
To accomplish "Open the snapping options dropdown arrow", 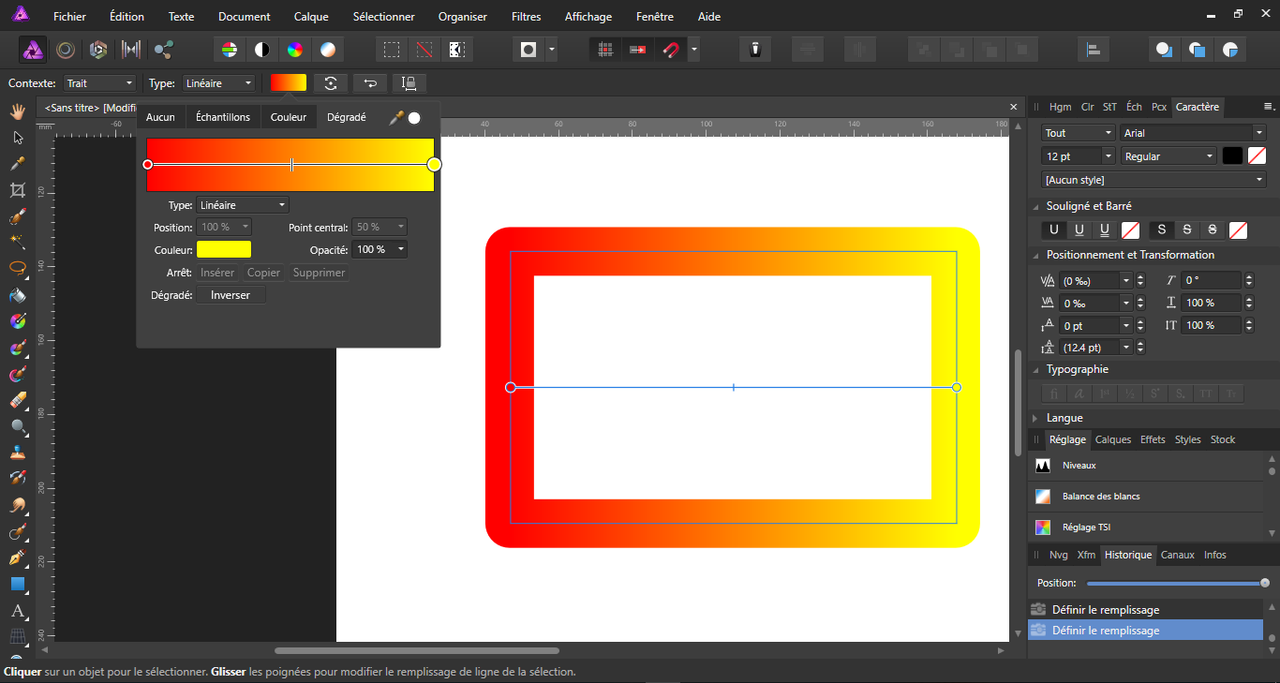I will (x=694, y=49).
